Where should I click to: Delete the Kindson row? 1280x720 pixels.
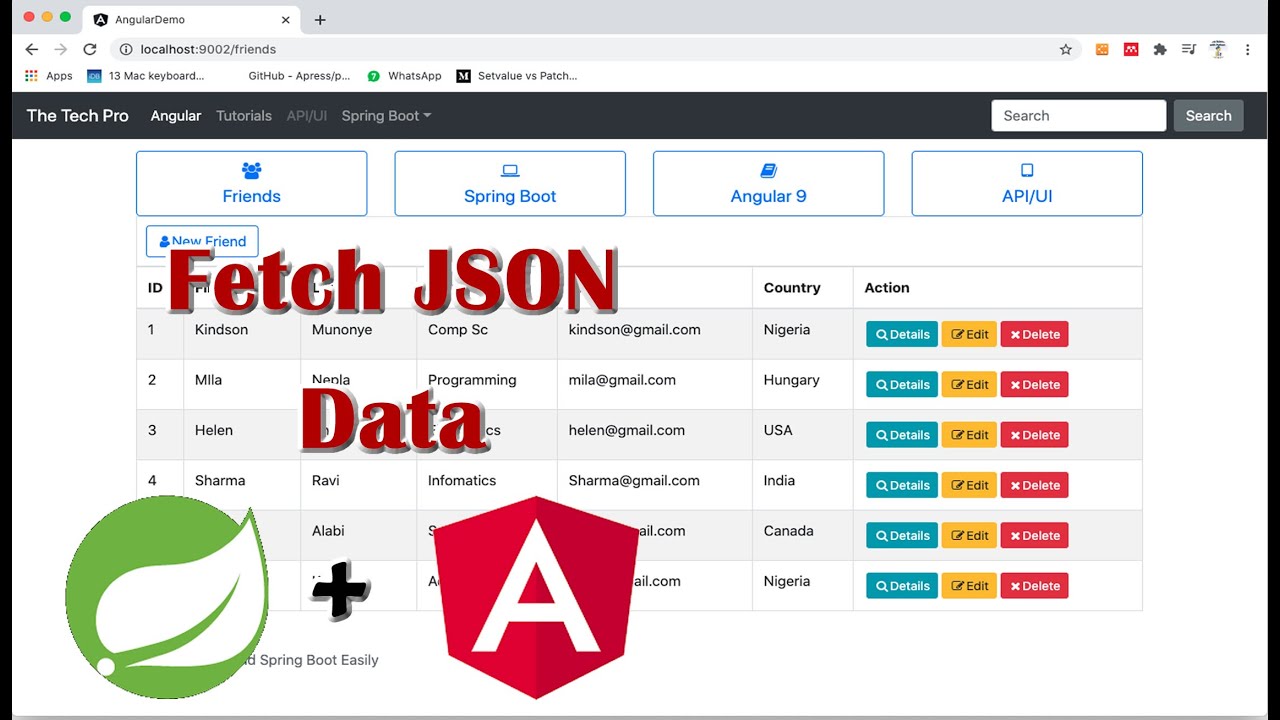(x=1034, y=334)
